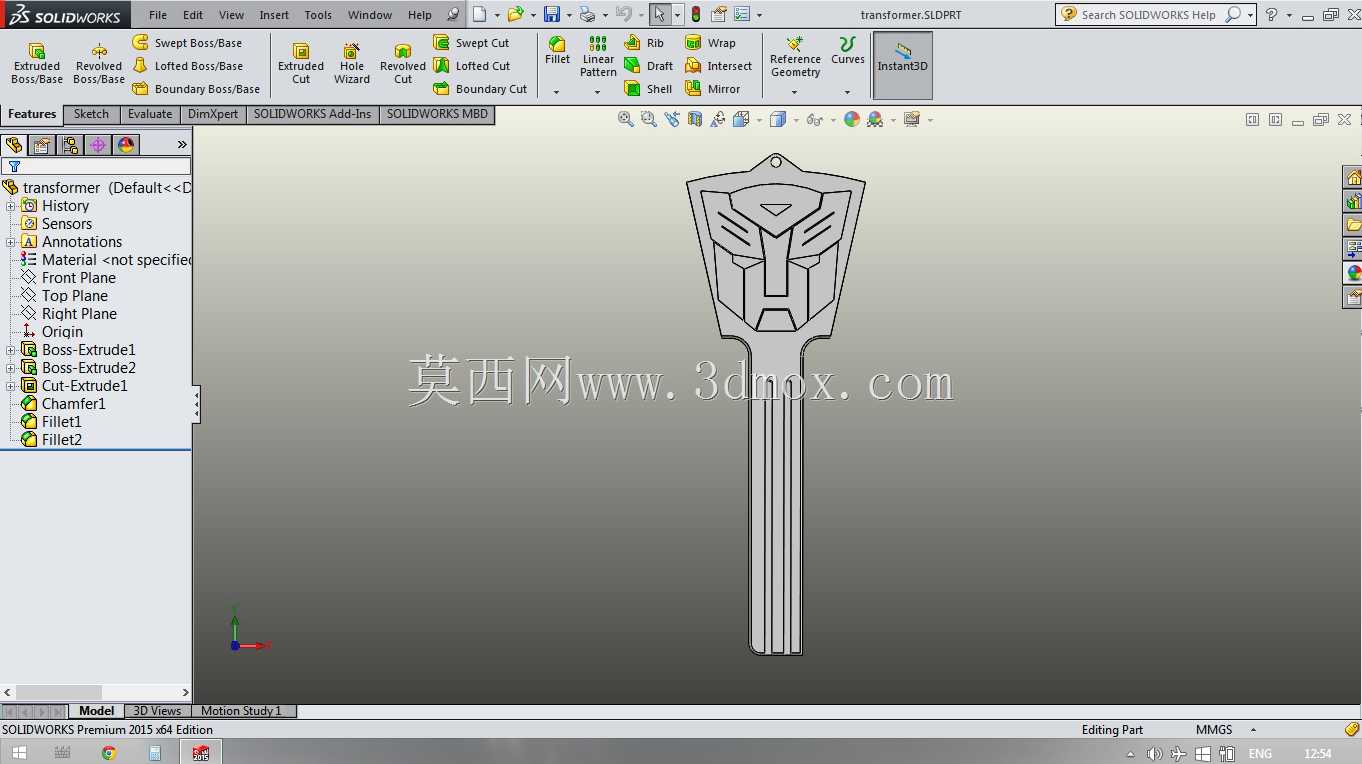Expand the History tree node
This screenshot has height=764, width=1362.
coord(11,206)
